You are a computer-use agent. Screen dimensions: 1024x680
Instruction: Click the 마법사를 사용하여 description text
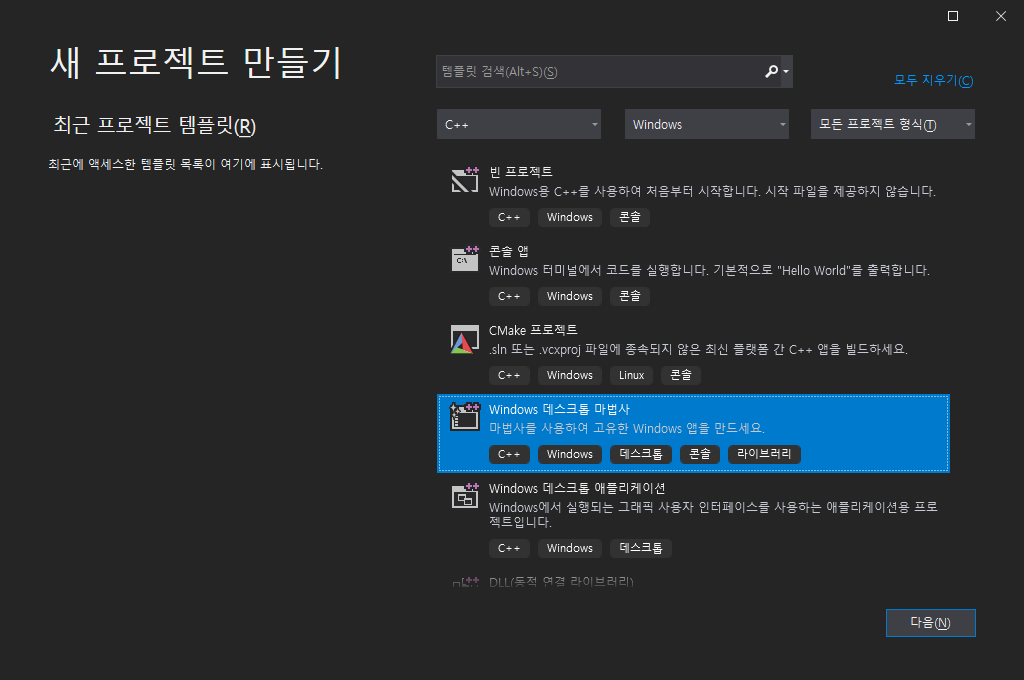click(x=627, y=429)
